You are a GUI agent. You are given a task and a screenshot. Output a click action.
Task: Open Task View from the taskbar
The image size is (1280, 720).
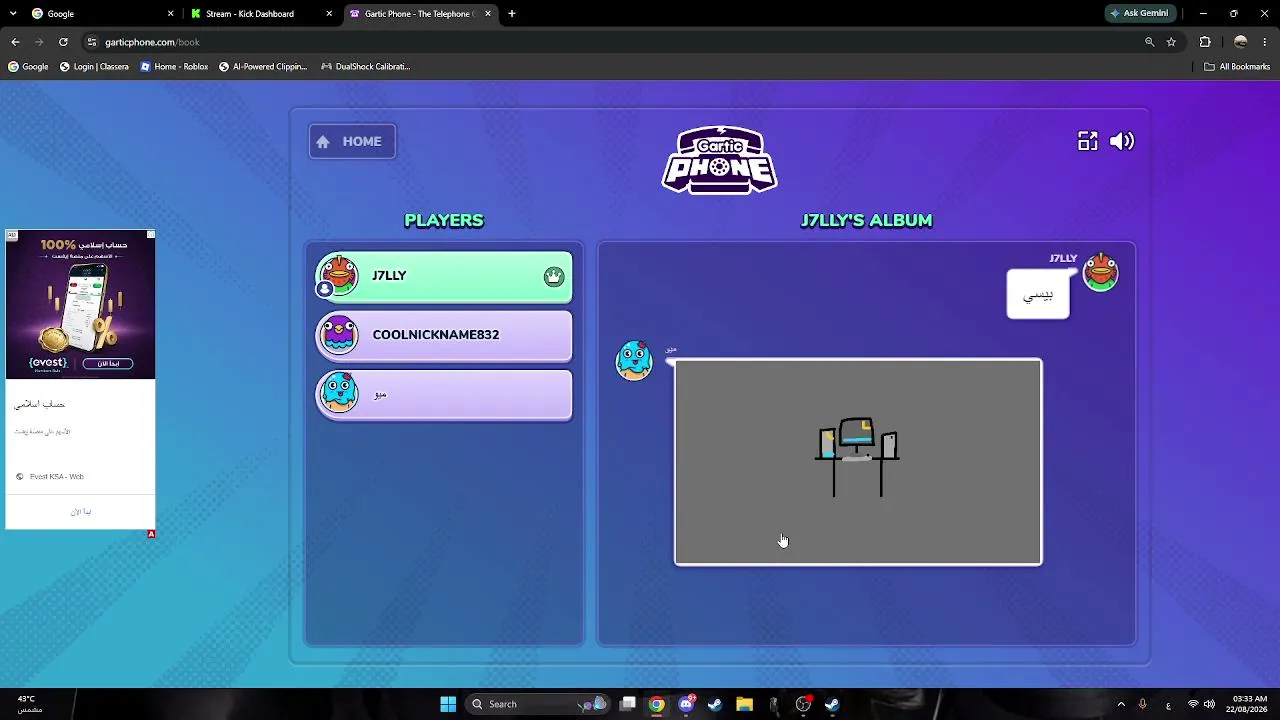628,704
